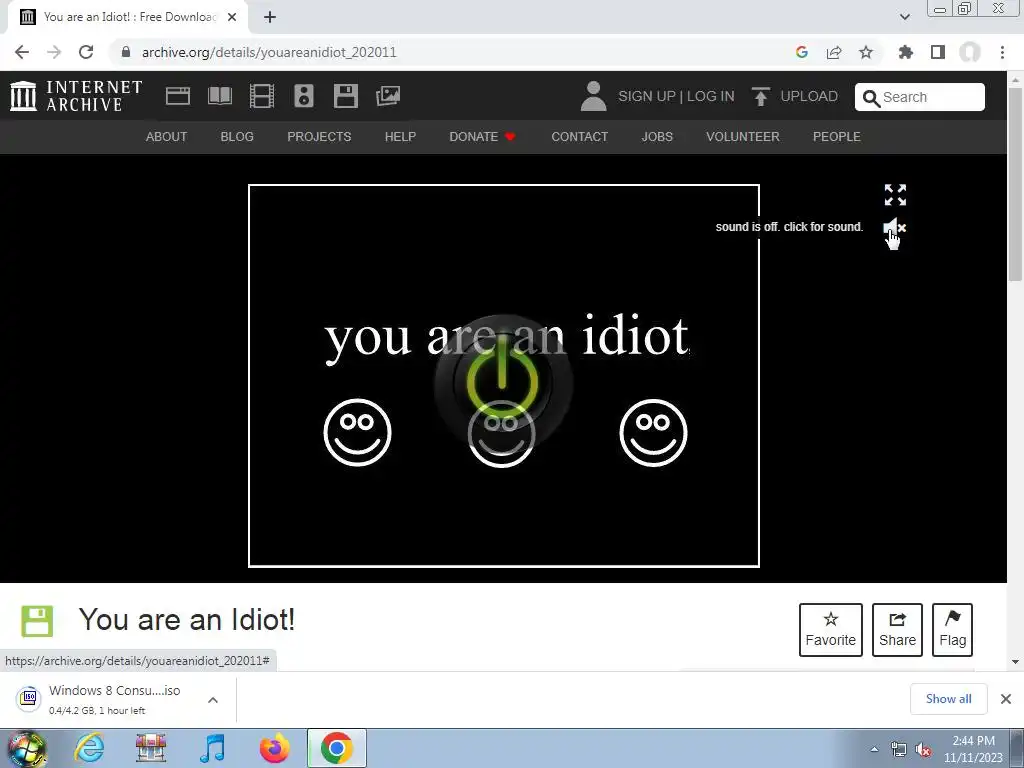Screen dimensions: 1024x768
Task: Click the UPLOAD link
Action: [x=794, y=96]
